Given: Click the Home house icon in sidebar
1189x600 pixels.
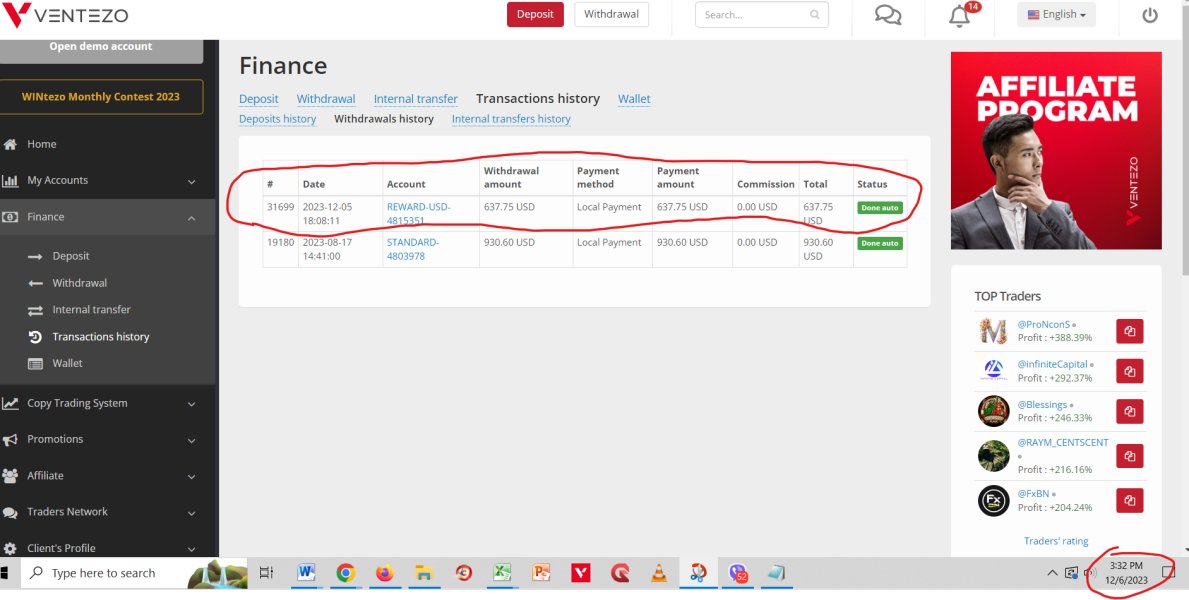Looking at the screenshot, I should 10,144.
